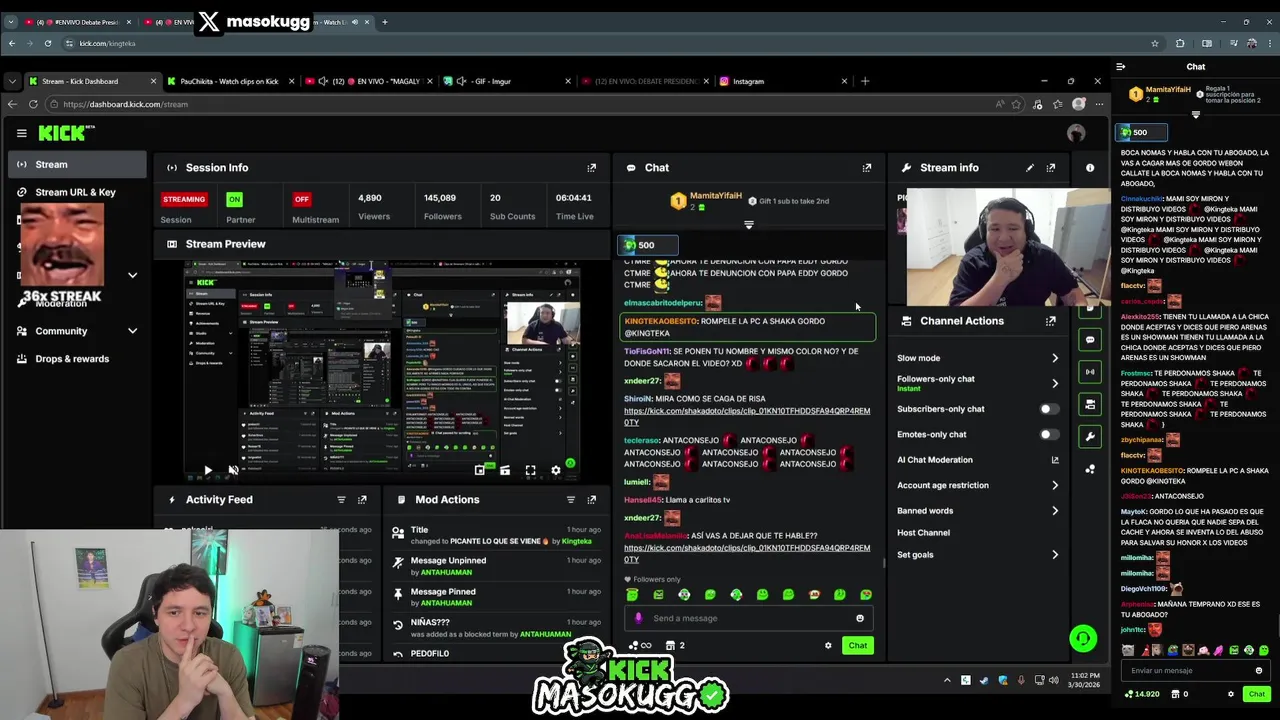Send message with green Chat button
Screen dimensions: 1280x720
pos(858,646)
